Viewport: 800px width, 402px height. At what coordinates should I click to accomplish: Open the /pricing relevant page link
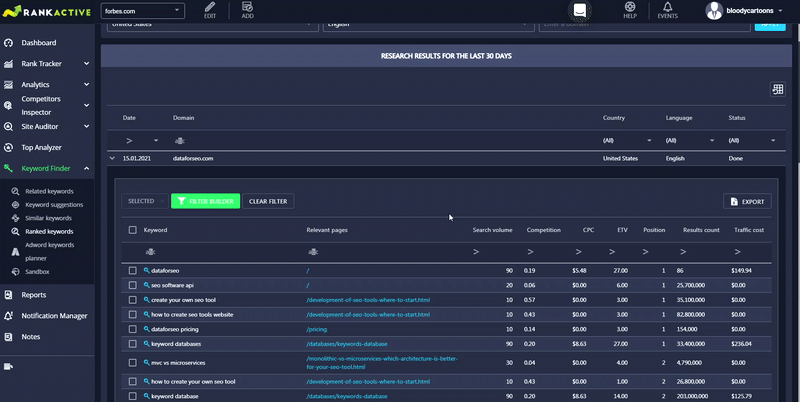317,330
